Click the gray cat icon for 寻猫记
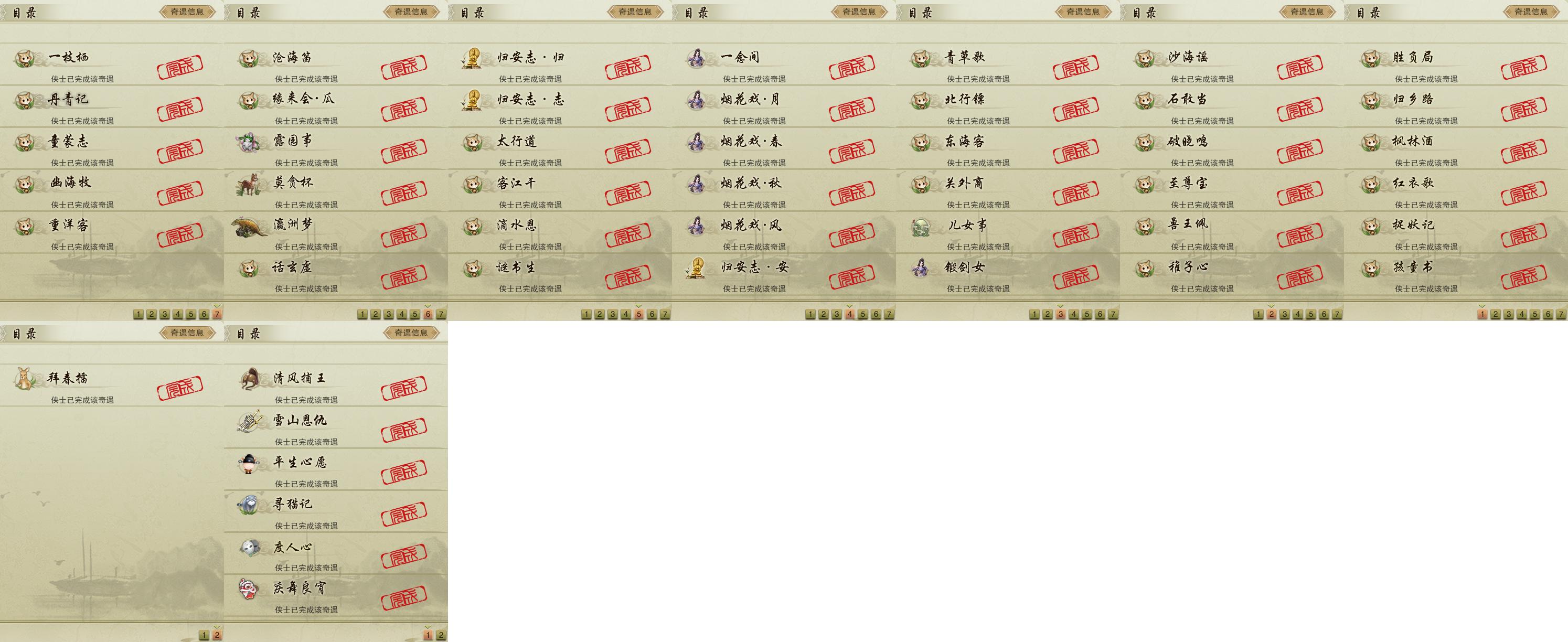Viewport: 1568px width, 642px height. (x=250, y=505)
